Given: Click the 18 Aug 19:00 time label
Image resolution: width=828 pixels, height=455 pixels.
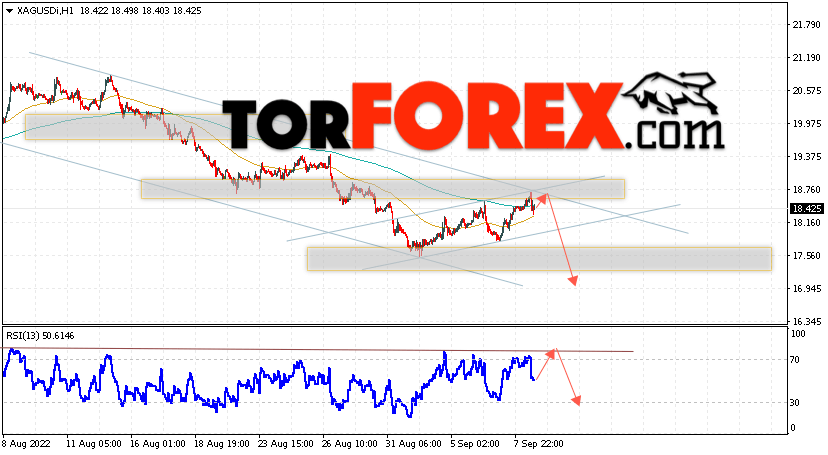Looking at the screenshot, I should pyautogui.click(x=222, y=444).
